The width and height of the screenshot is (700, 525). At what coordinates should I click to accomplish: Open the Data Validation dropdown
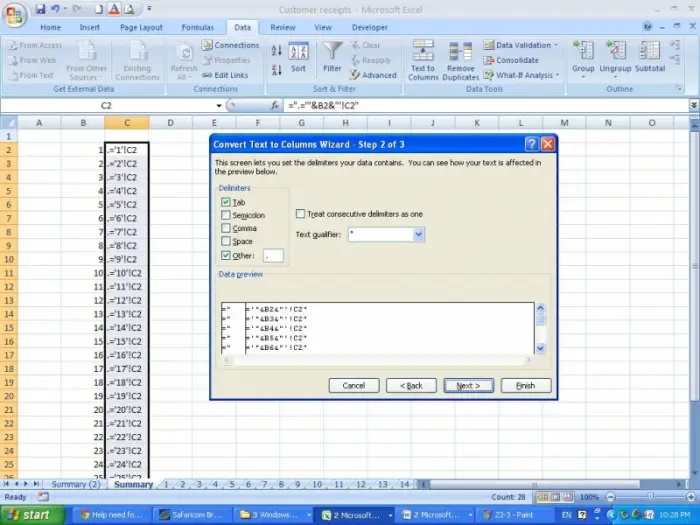click(x=556, y=45)
